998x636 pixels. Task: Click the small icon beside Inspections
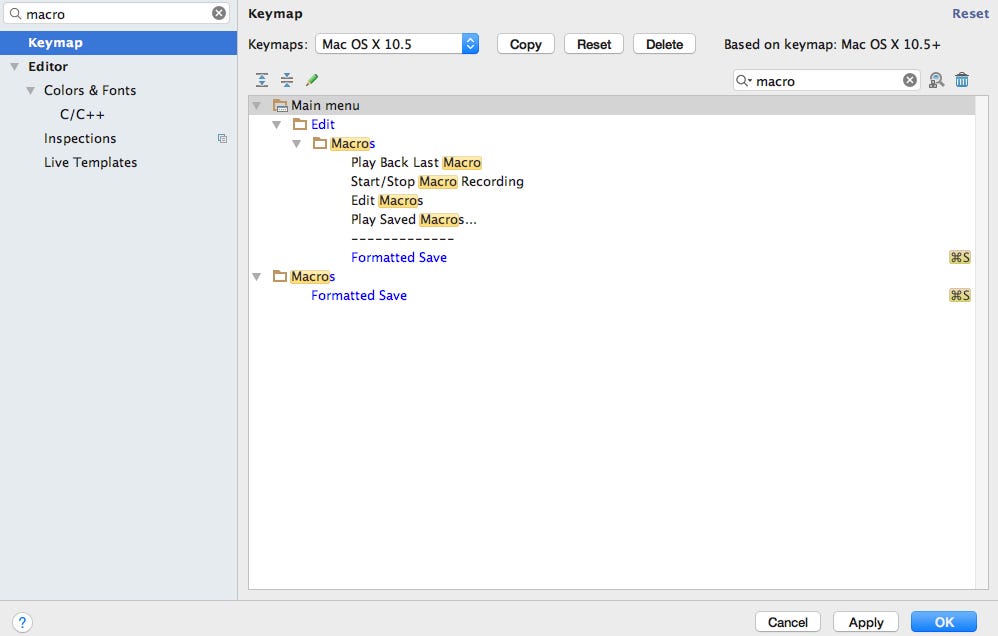pos(222,138)
